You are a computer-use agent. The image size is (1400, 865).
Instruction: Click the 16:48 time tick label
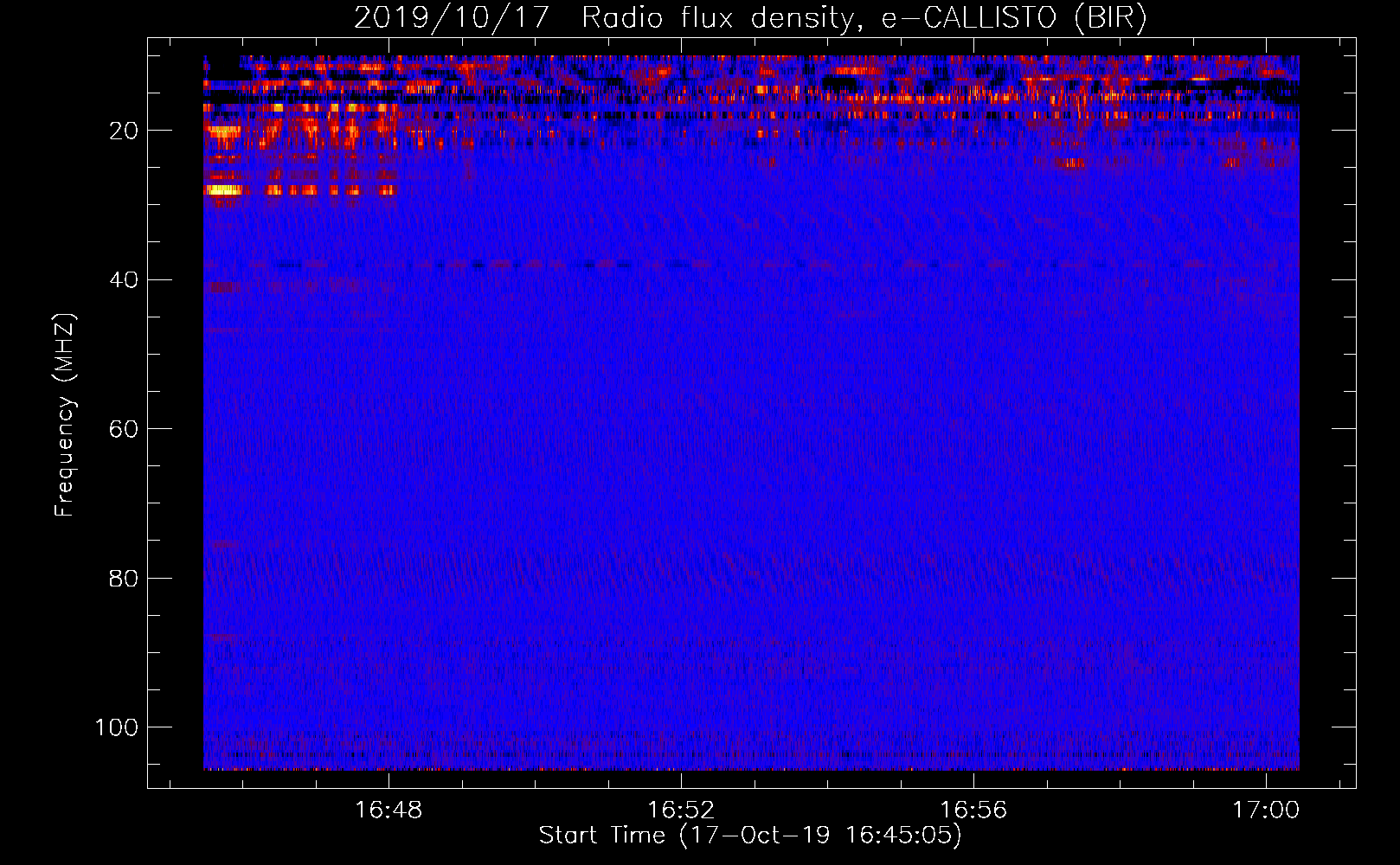[389, 811]
